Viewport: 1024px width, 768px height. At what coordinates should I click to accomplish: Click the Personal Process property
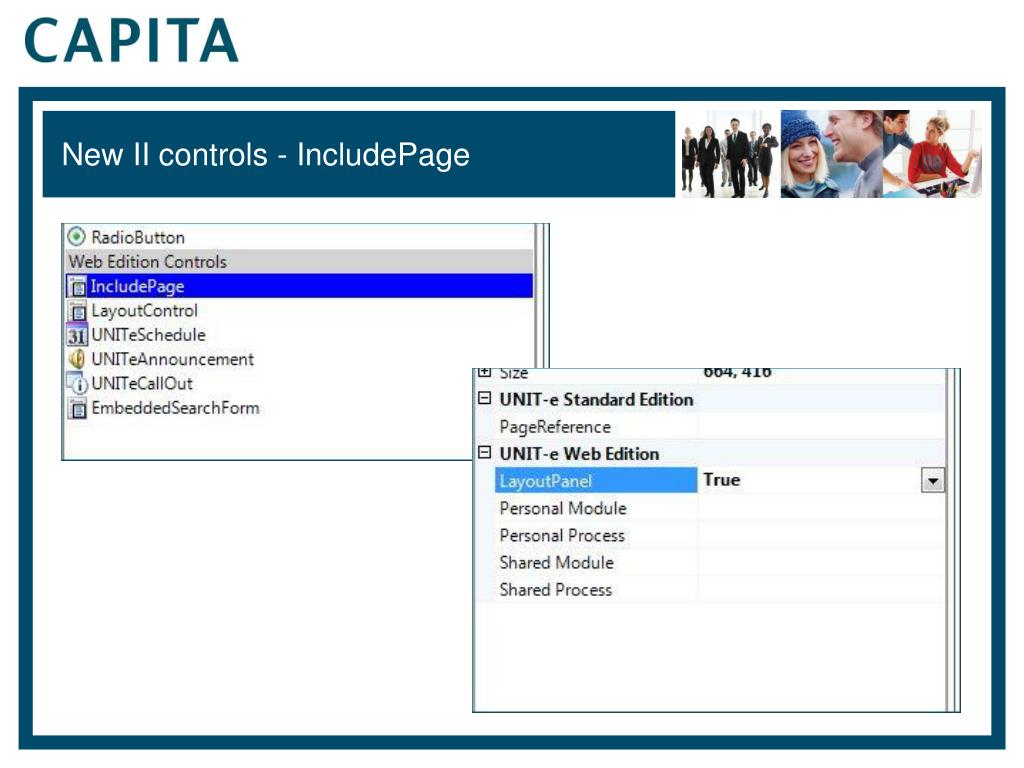pyautogui.click(x=562, y=536)
